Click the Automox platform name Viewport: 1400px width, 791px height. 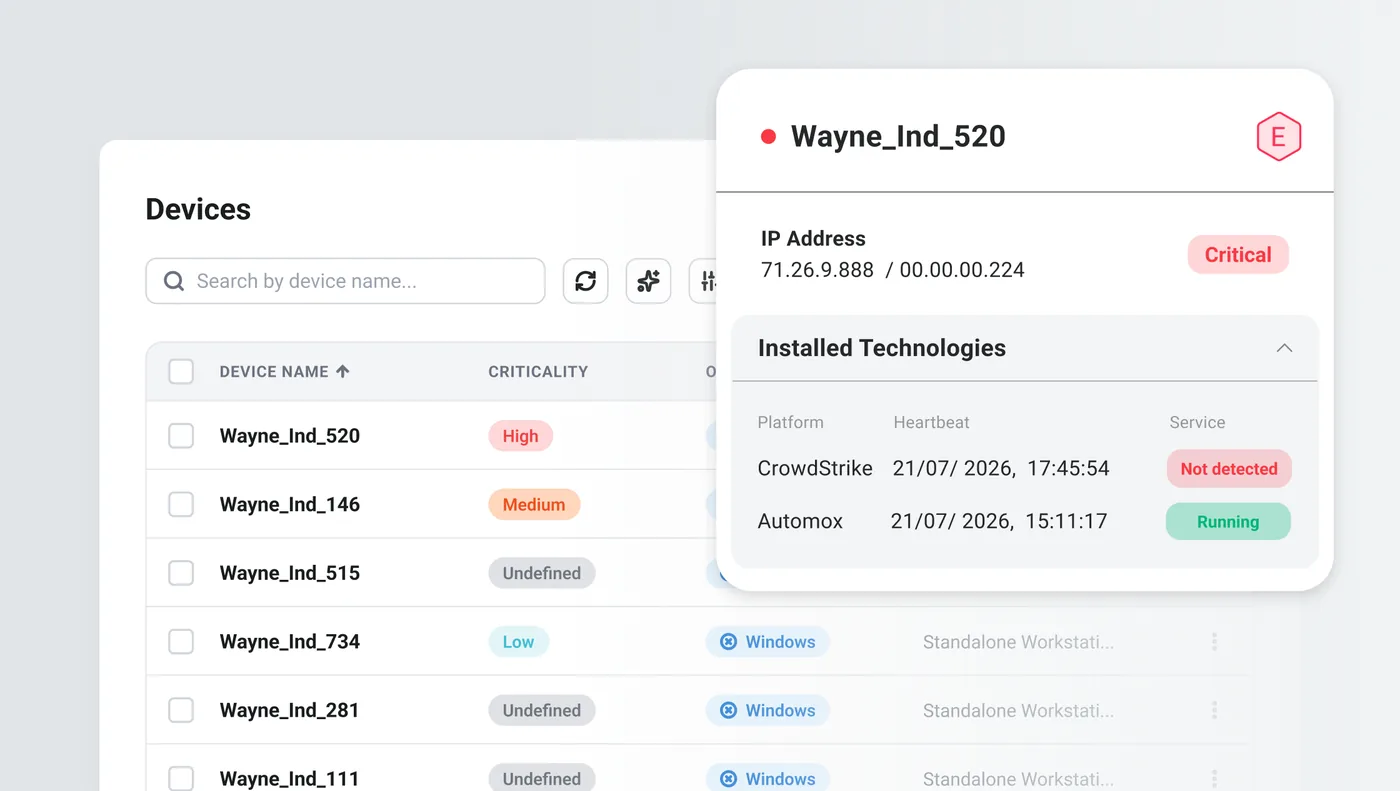coord(800,521)
